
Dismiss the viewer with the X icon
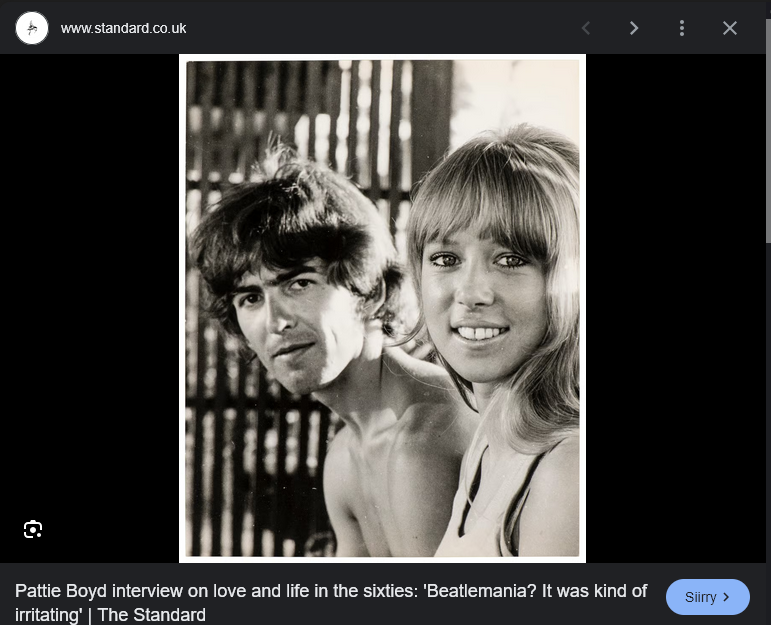tap(730, 28)
